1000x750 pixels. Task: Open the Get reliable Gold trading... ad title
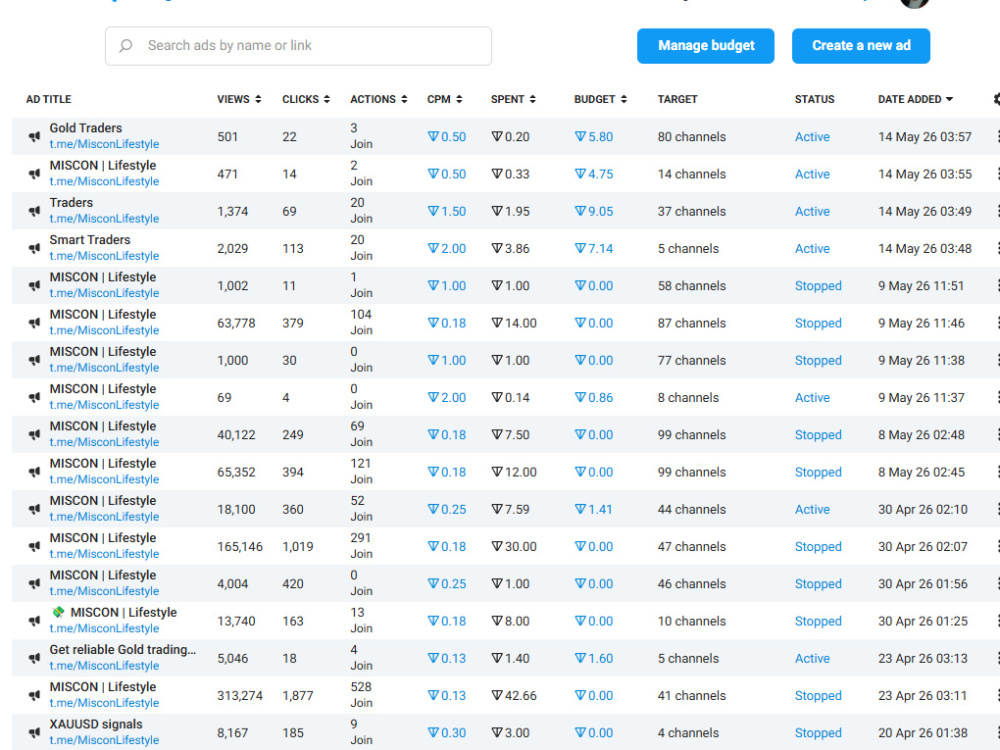pyautogui.click(x=123, y=649)
